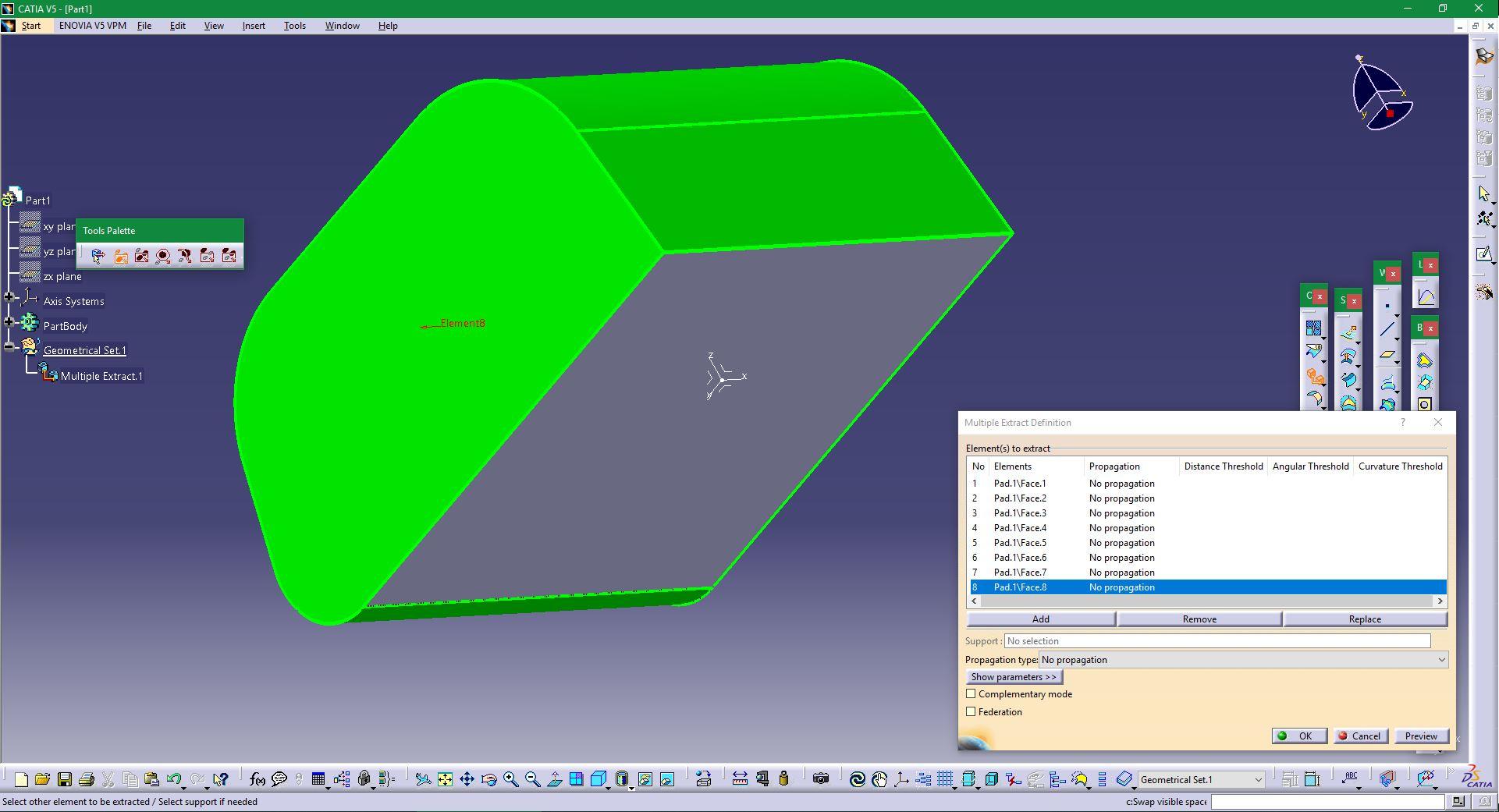Viewport: 1499px width, 812px height.
Task: Click the camera capture icon
Action: point(821,779)
